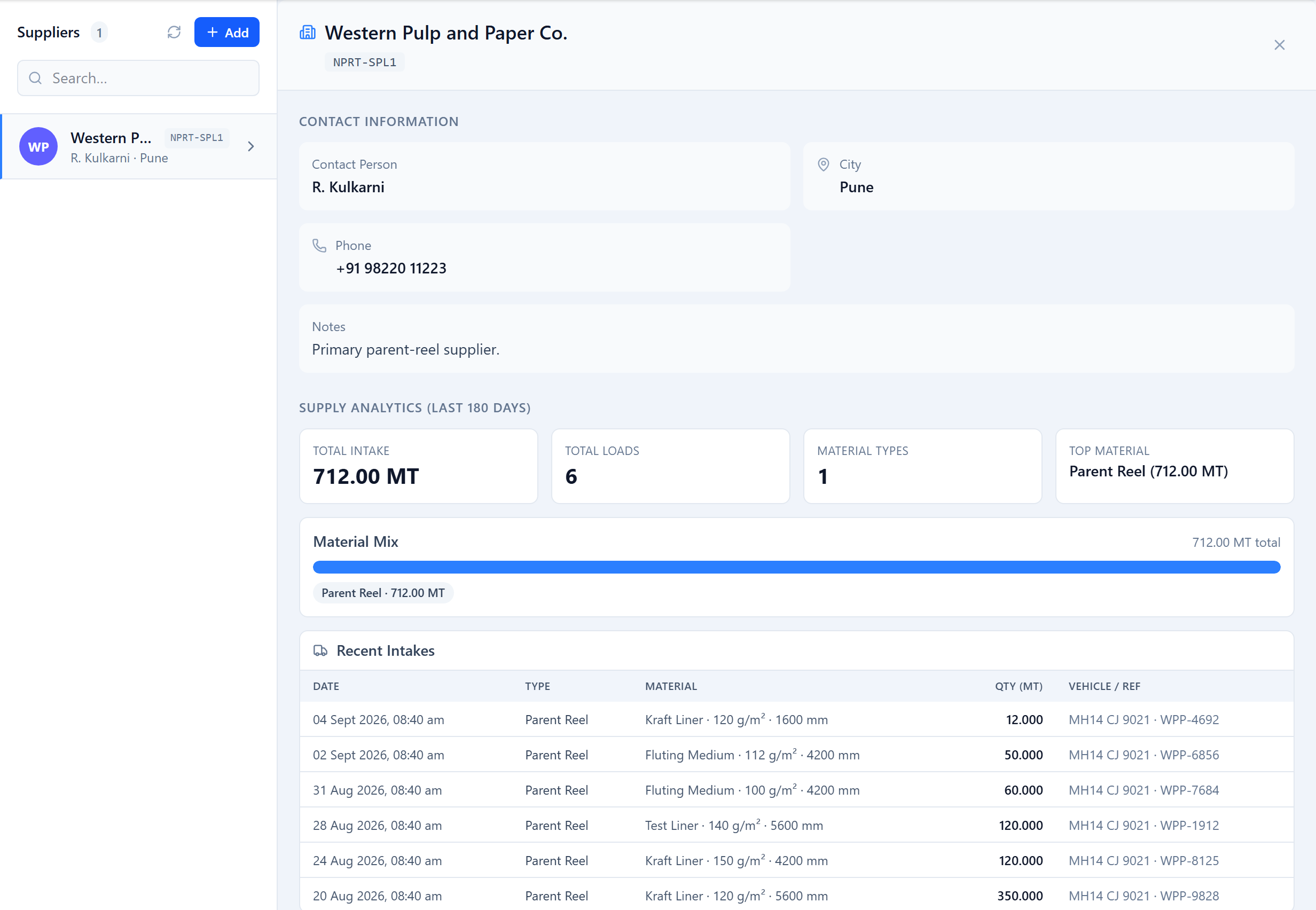1316x910 pixels.
Task: Click the Add supplier button
Action: (x=226, y=33)
